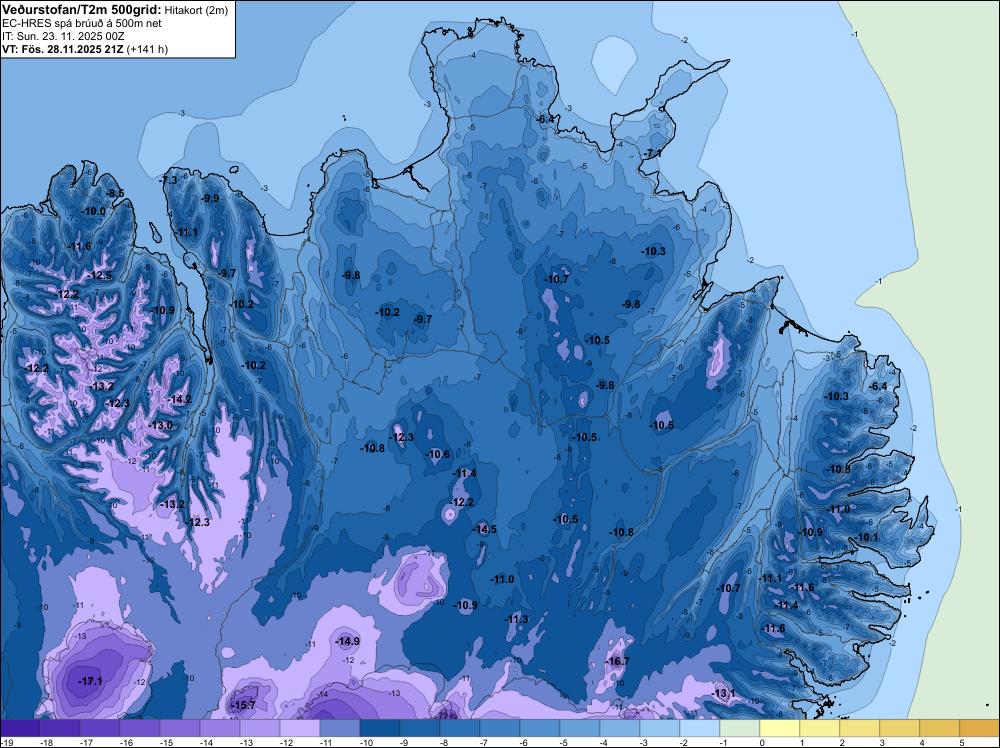The image size is (1000, 748).
Task: Select the legend swatch between -11 and -10
Action: (x=340, y=728)
